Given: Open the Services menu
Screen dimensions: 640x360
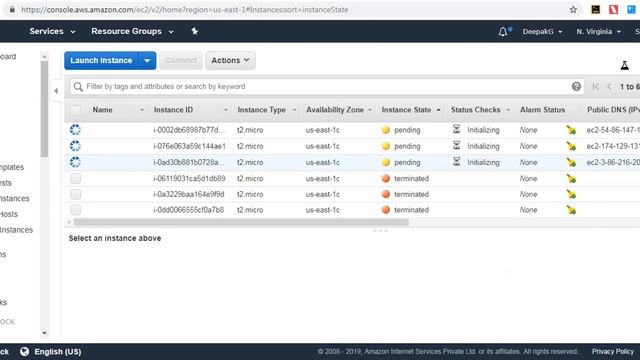Looking at the screenshot, I should [52, 31].
